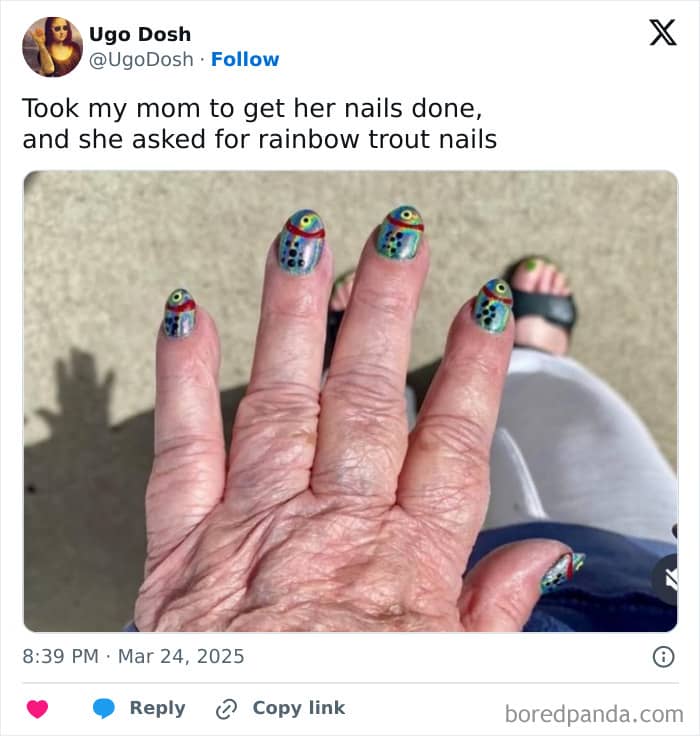Click the rainbow trout nails tweet text
This screenshot has height=736, width=700.
(259, 123)
